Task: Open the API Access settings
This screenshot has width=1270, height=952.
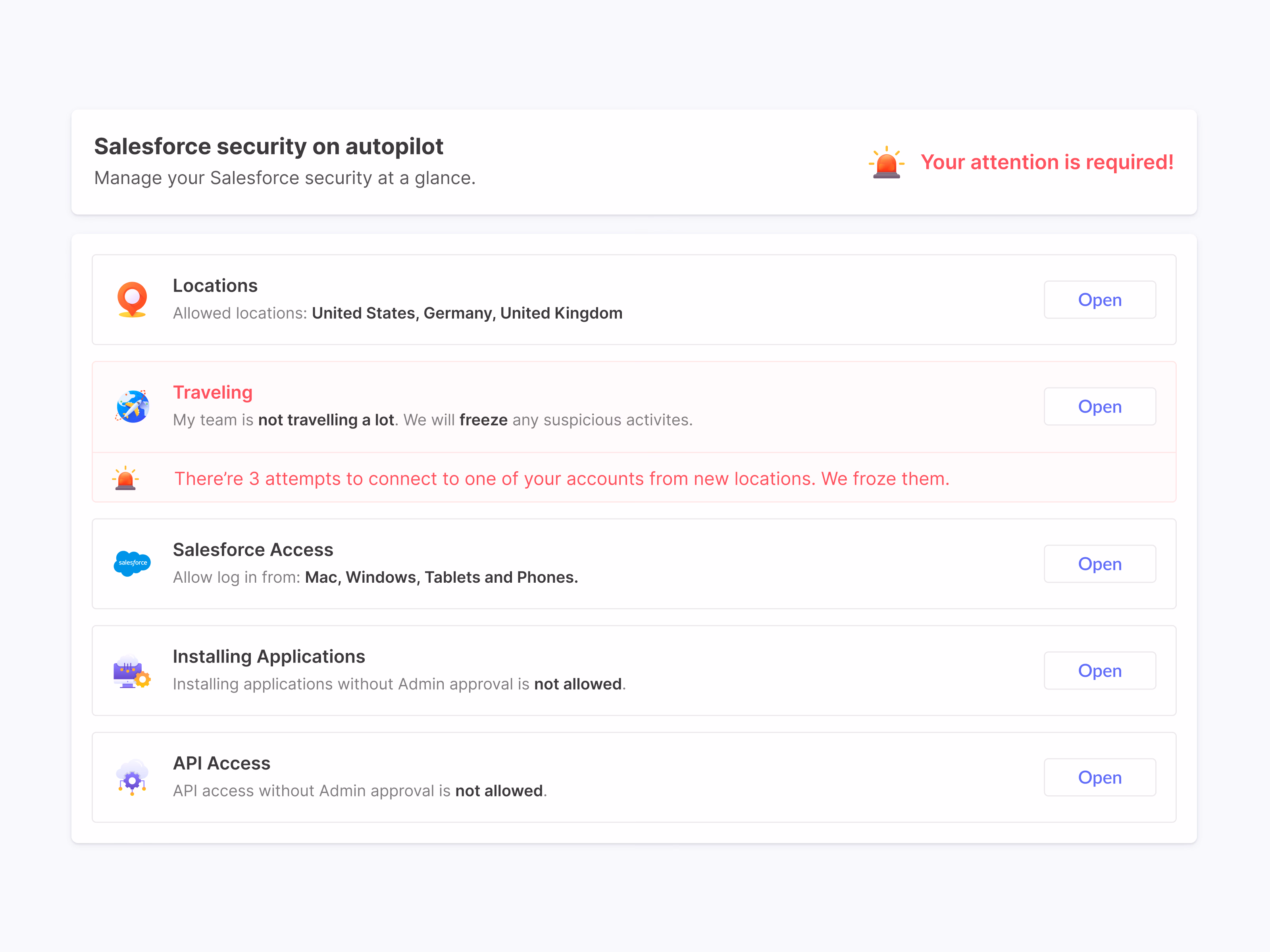Action: click(x=1099, y=777)
